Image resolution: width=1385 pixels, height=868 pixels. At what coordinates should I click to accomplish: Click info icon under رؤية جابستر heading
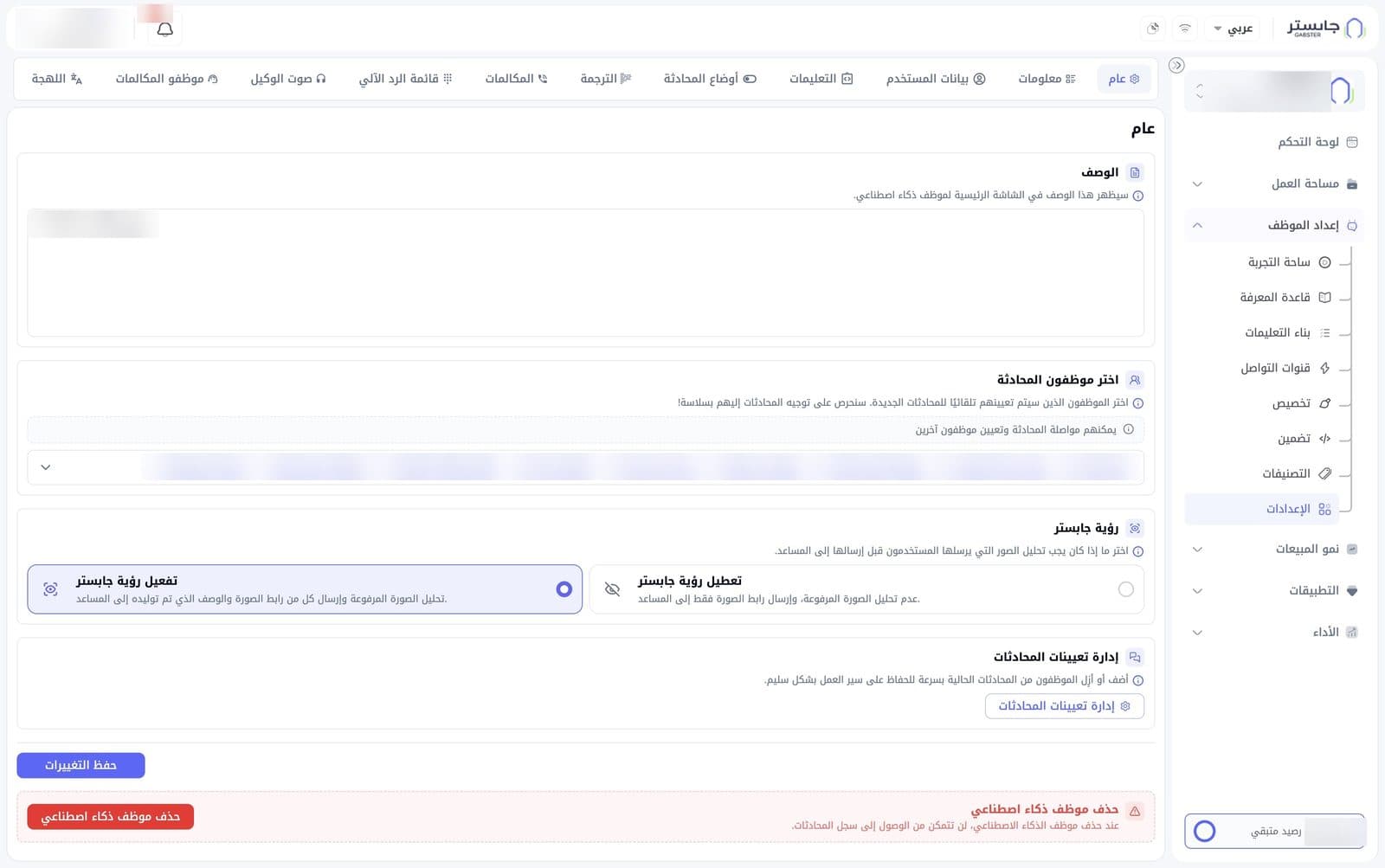(1138, 551)
